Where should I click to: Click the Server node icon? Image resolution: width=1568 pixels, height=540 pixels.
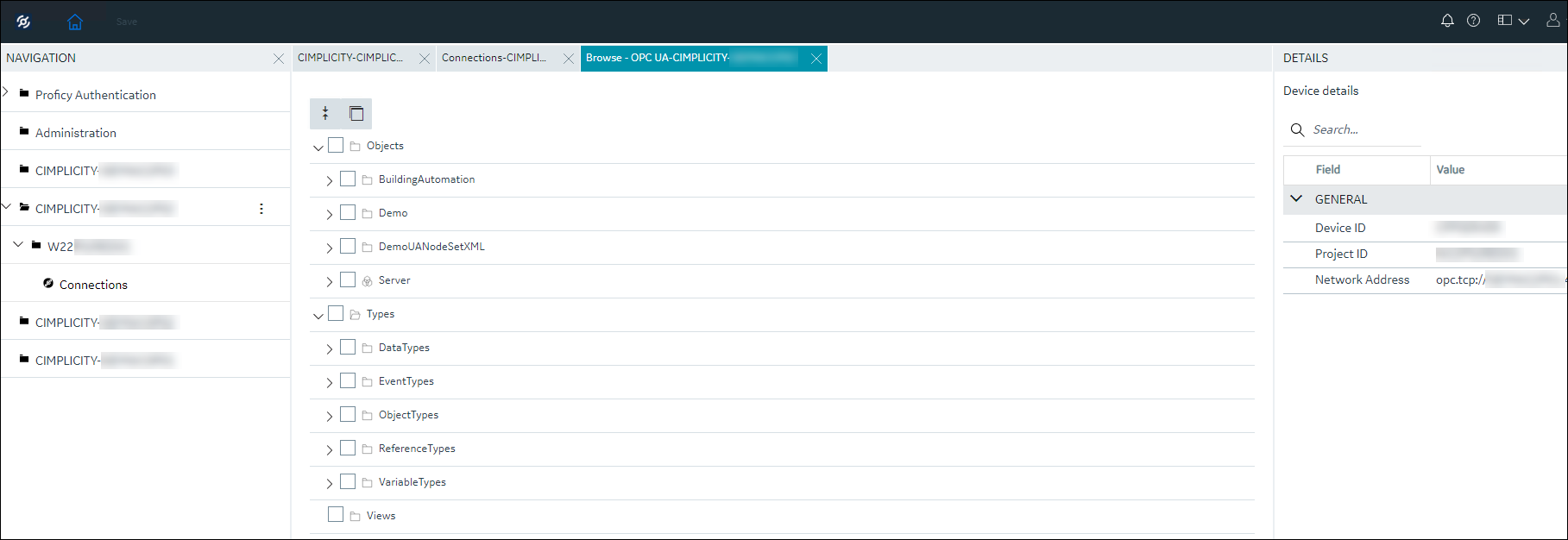[367, 281]
